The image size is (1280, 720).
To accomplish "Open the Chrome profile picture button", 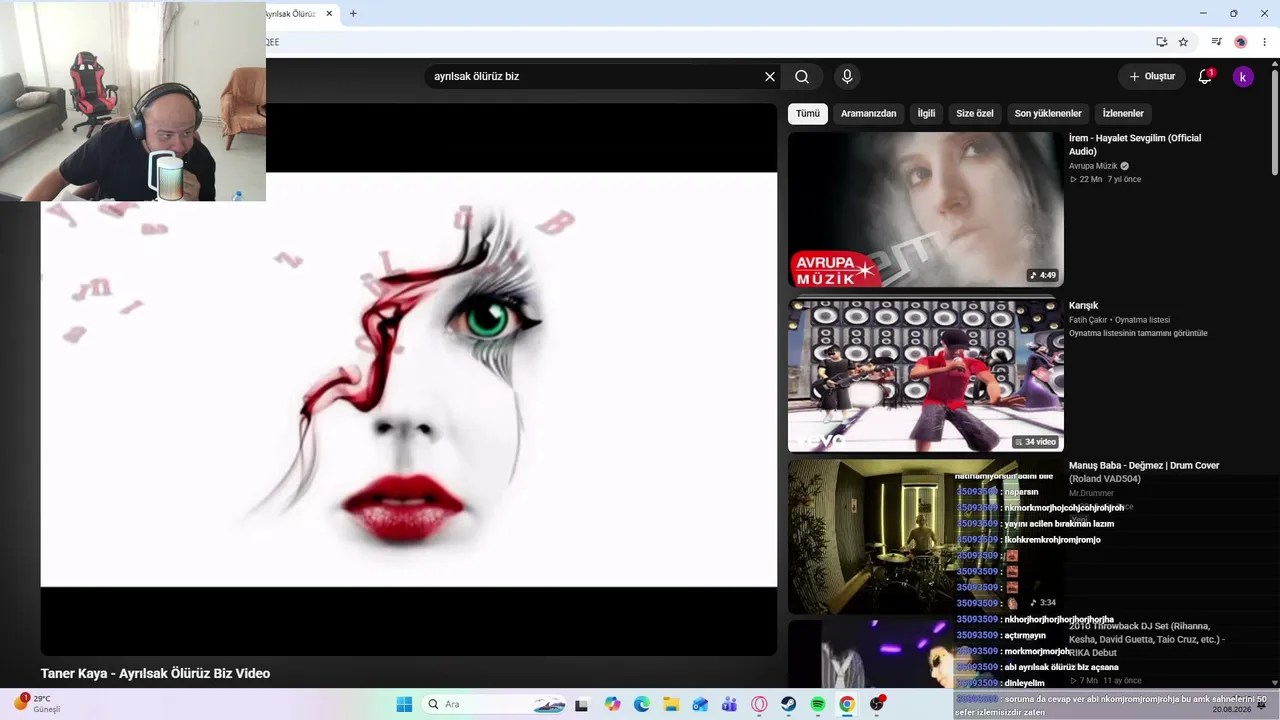I will pyautogui.click(x=1241, y=42).
